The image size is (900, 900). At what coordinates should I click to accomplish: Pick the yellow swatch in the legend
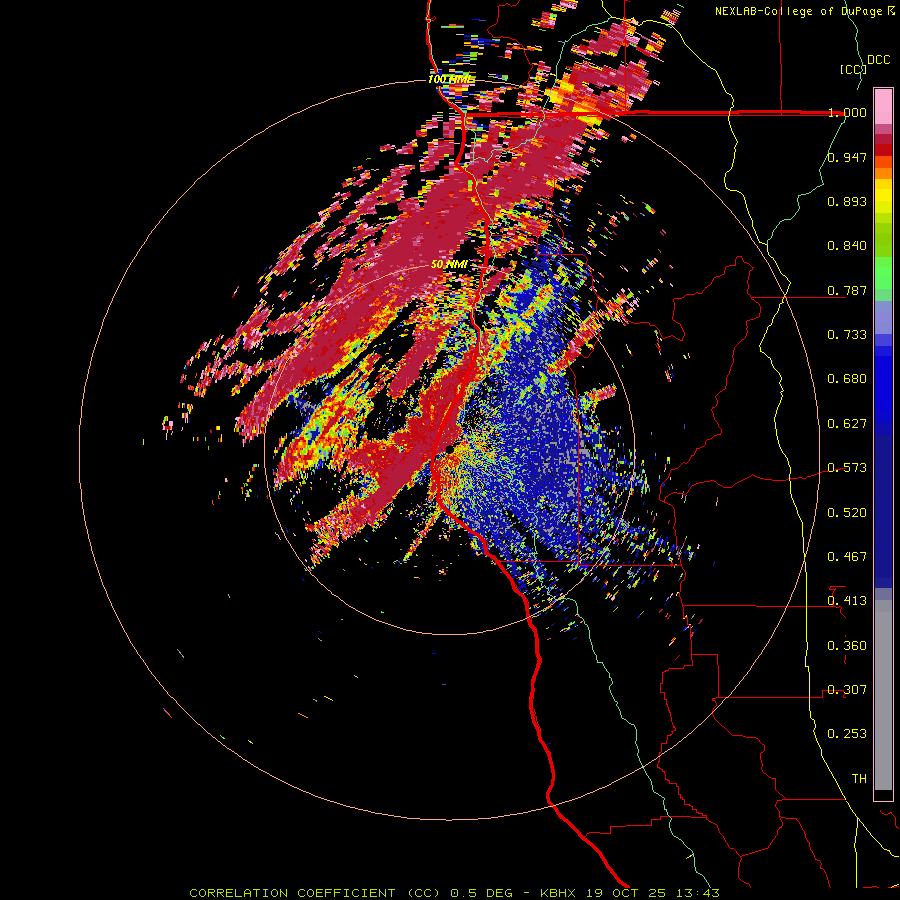point(883,197)
